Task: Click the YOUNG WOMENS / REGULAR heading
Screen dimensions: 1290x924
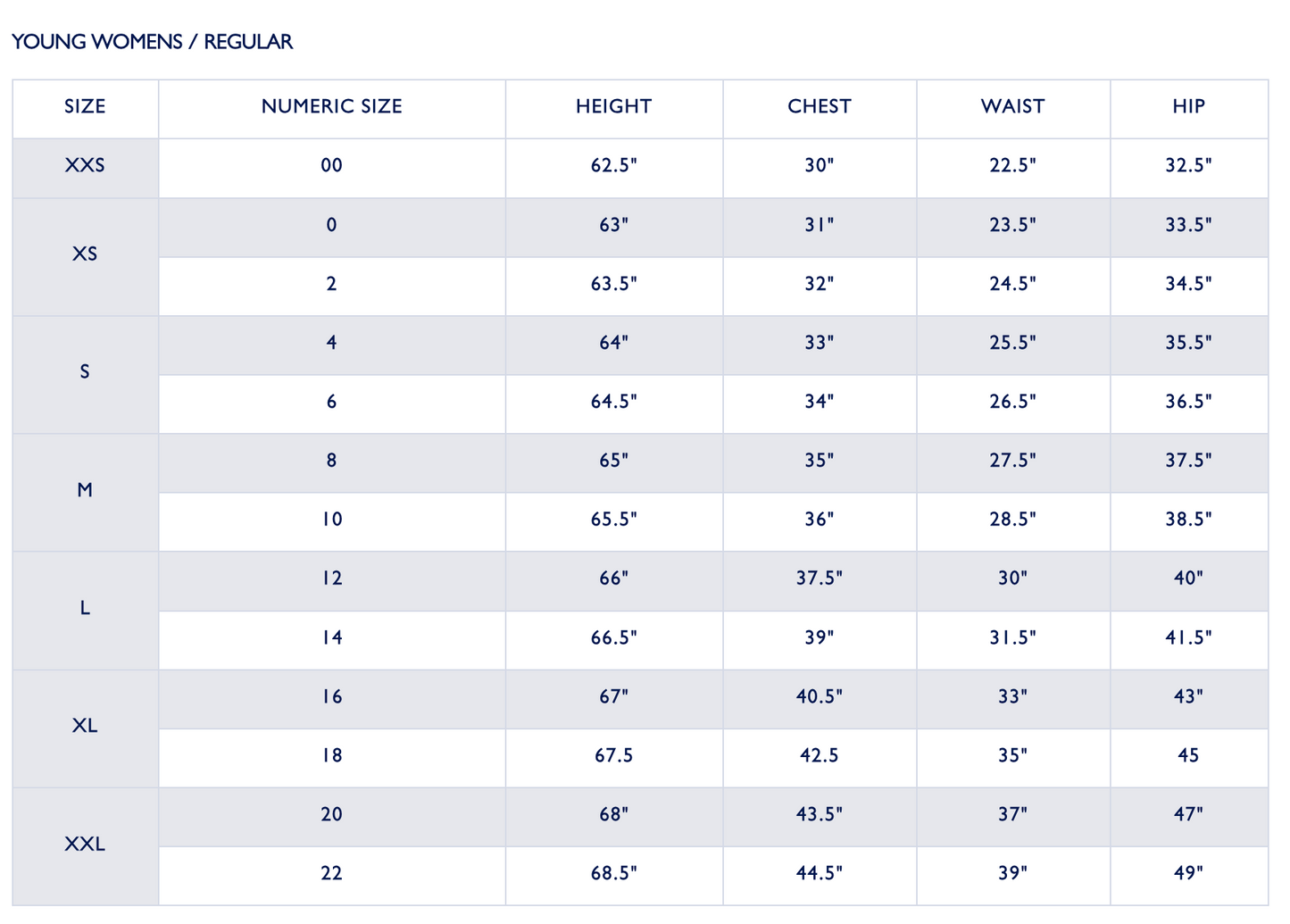Action: click(x=152, y=42)
